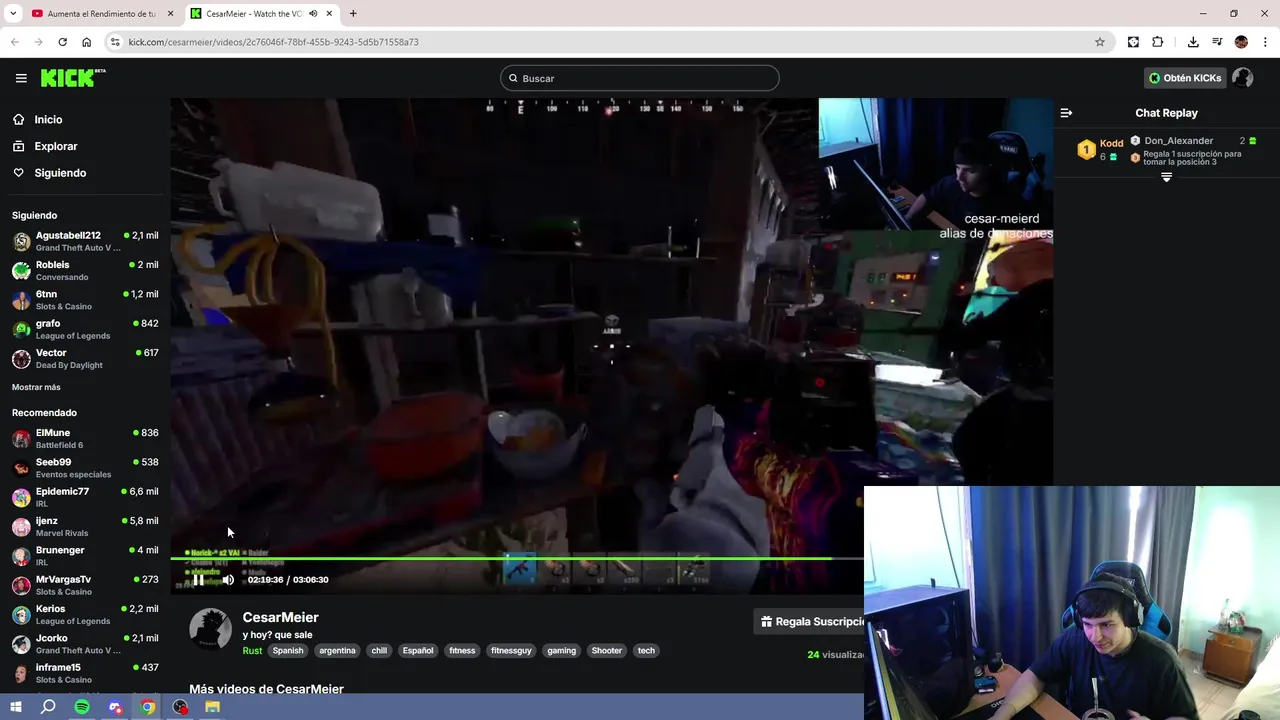Open the Vector channel

point(85,358)
